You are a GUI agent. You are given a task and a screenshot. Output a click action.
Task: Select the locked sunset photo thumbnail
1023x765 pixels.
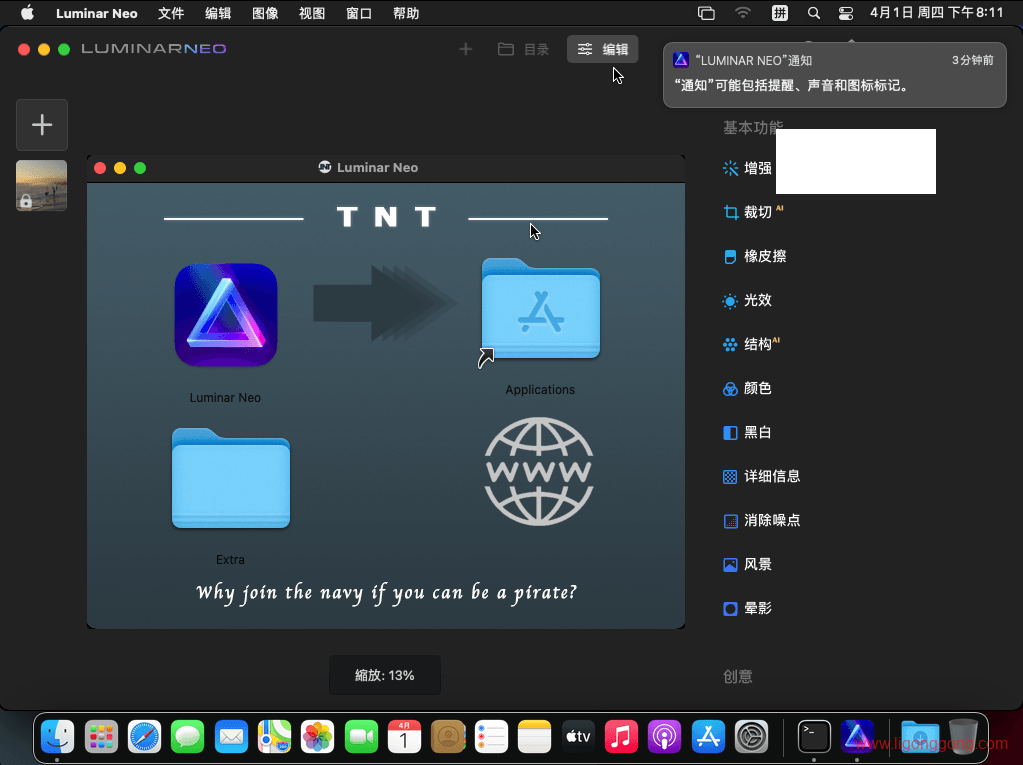[42, 185]
